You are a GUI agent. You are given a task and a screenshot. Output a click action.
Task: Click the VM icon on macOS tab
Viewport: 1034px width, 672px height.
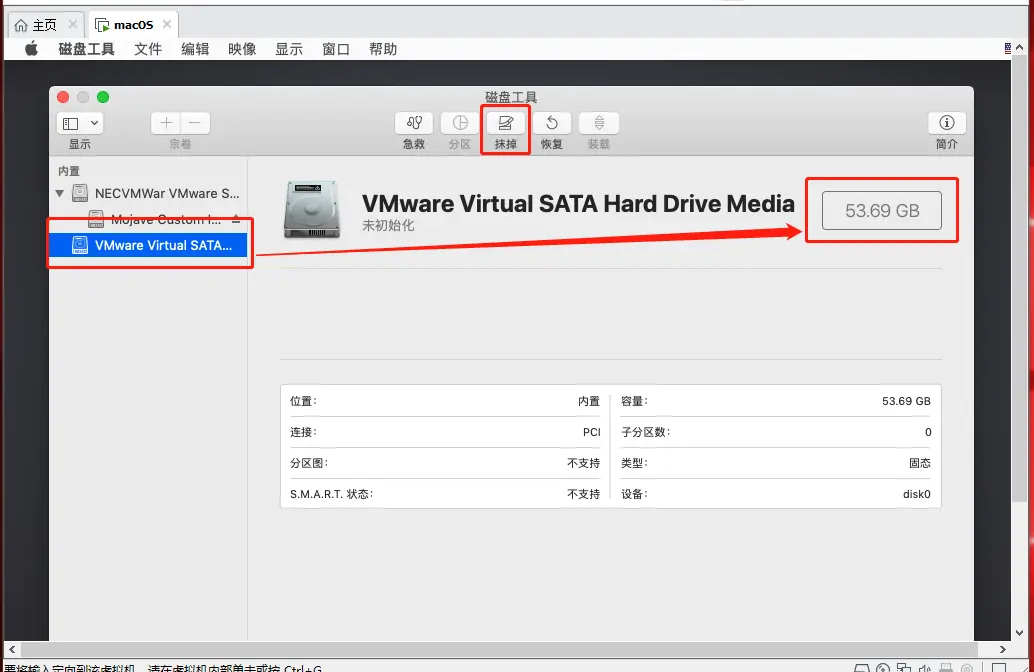(x=102, y=25)
